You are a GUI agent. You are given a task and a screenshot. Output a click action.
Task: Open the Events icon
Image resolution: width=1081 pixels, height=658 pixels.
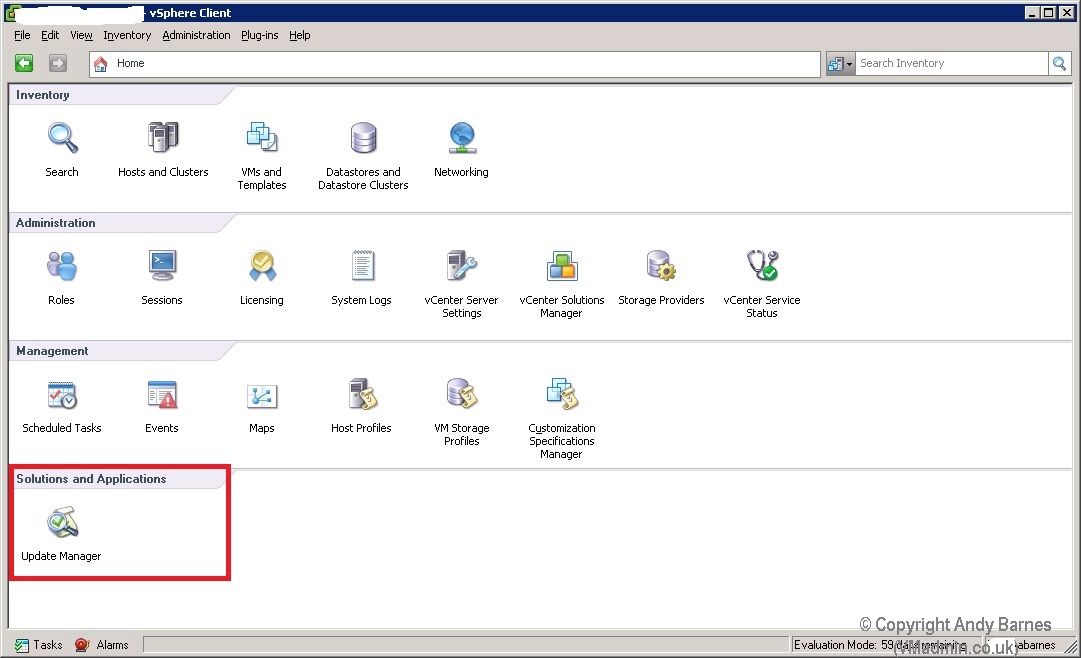(x=162, y=395)
